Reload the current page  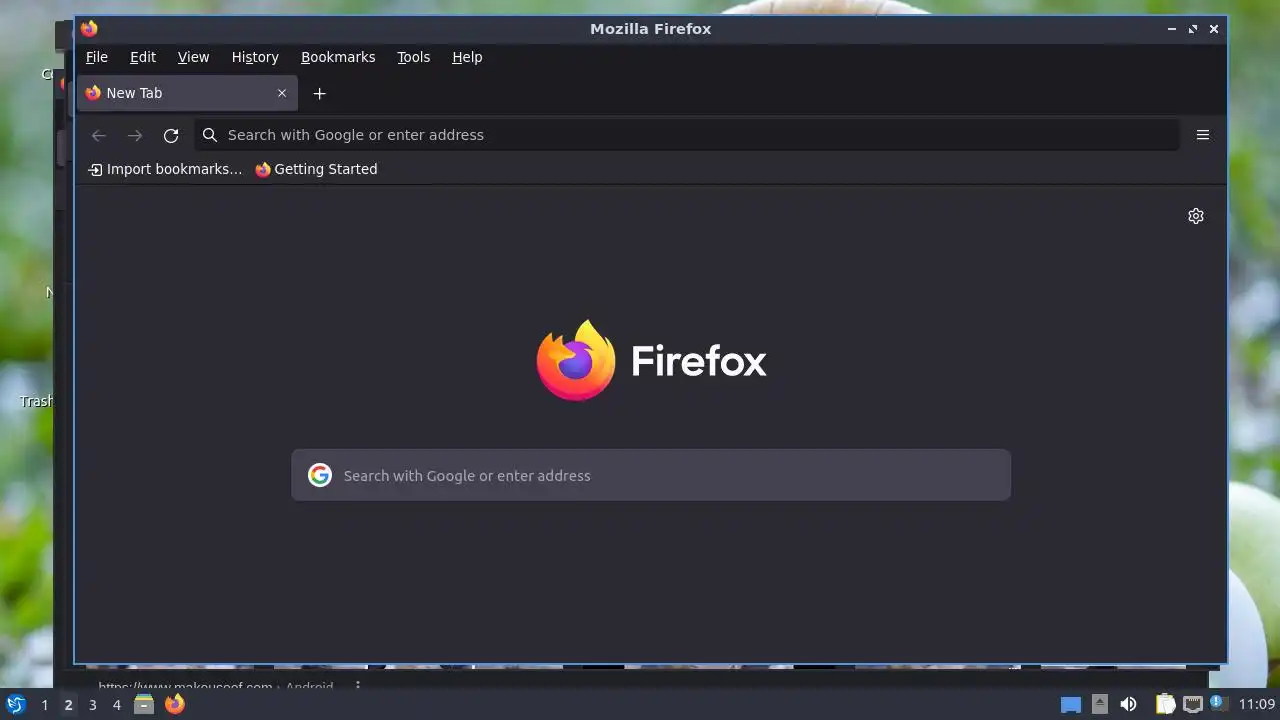[x=171, y=135]
